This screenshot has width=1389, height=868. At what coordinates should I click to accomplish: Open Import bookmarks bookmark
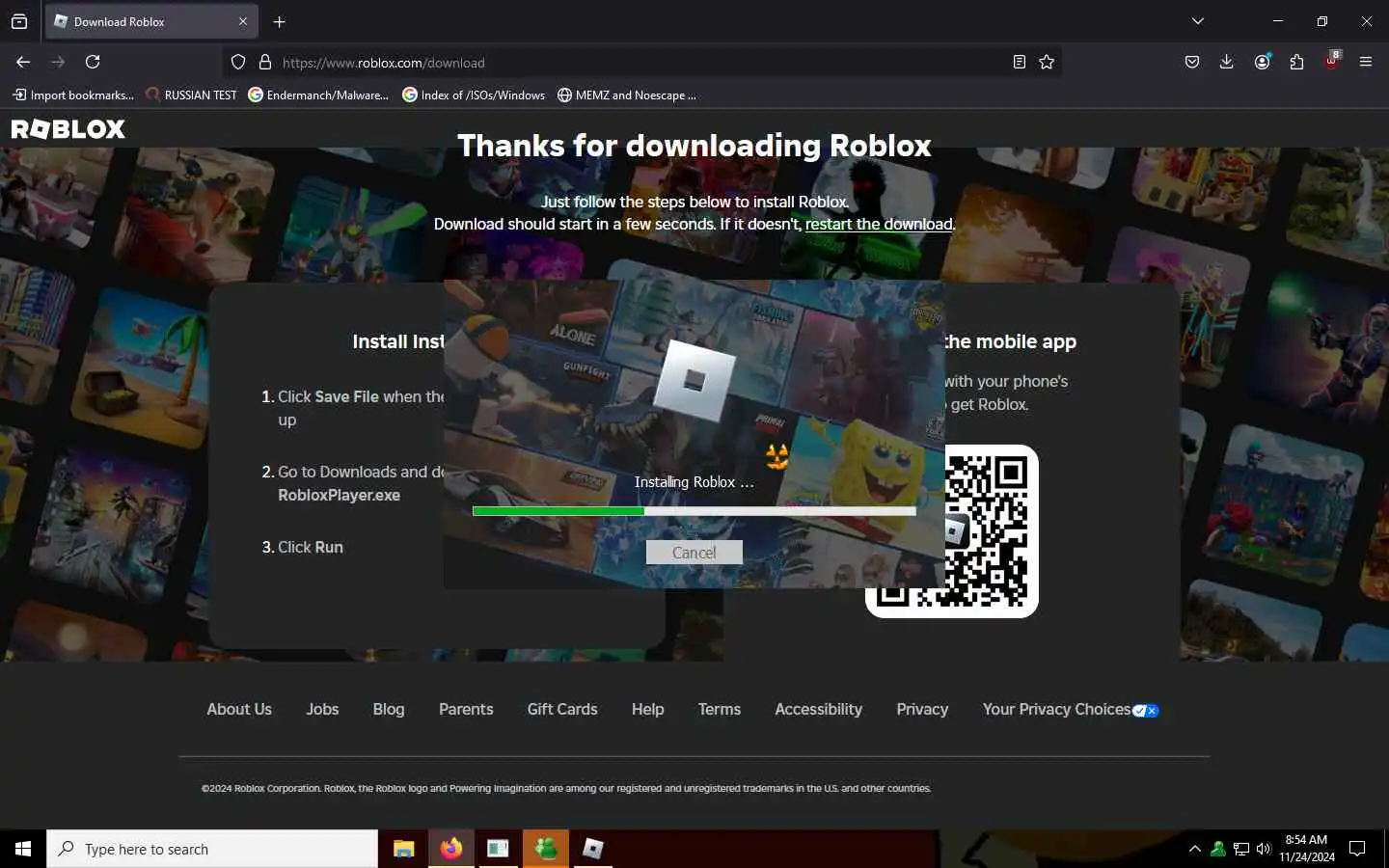[73, 95]
